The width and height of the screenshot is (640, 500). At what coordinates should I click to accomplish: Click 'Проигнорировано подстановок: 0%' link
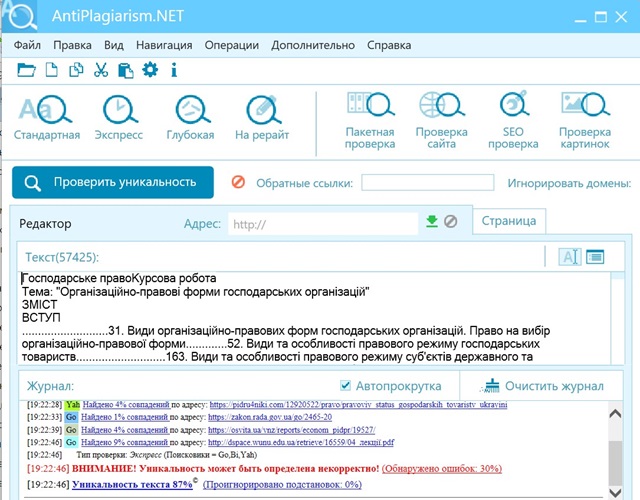click(x=282, y=484)
